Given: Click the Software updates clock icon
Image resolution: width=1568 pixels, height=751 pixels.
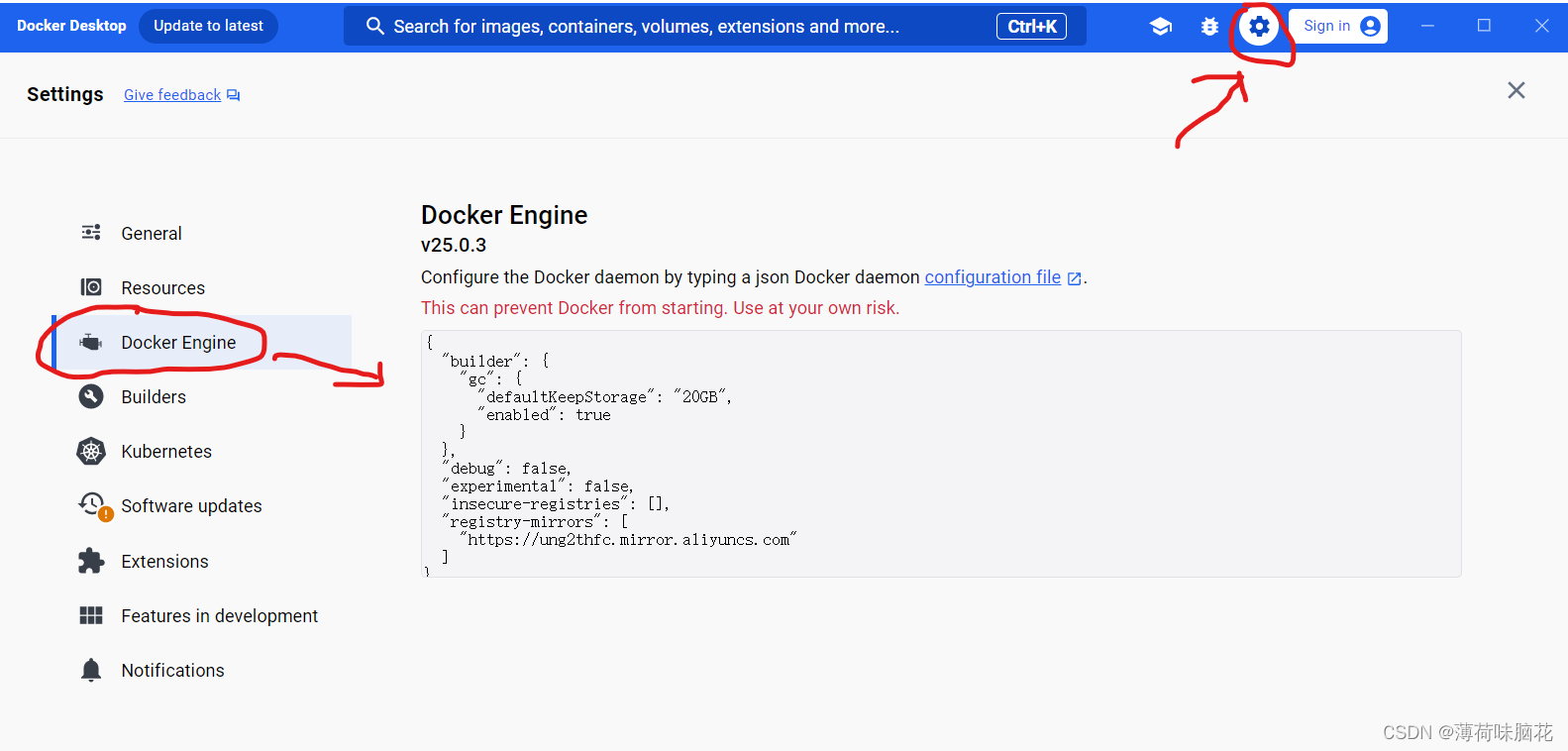Looking at the screenshot, I should [x=94, y=505].
